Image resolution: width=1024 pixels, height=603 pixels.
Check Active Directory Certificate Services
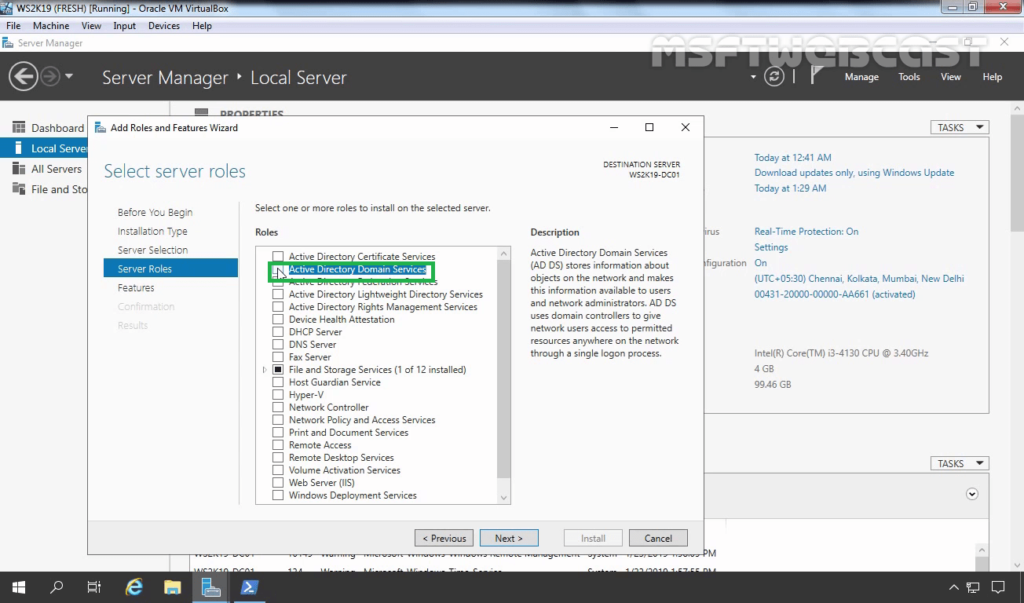coord(278,256)
